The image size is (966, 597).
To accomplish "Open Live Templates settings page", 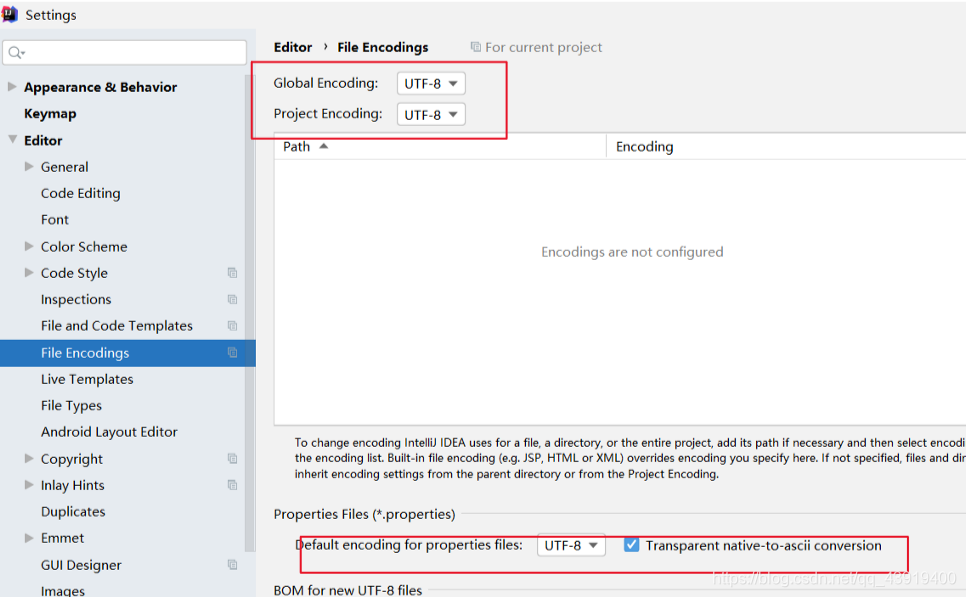I will pyautogui.click(x=87, y=379).
